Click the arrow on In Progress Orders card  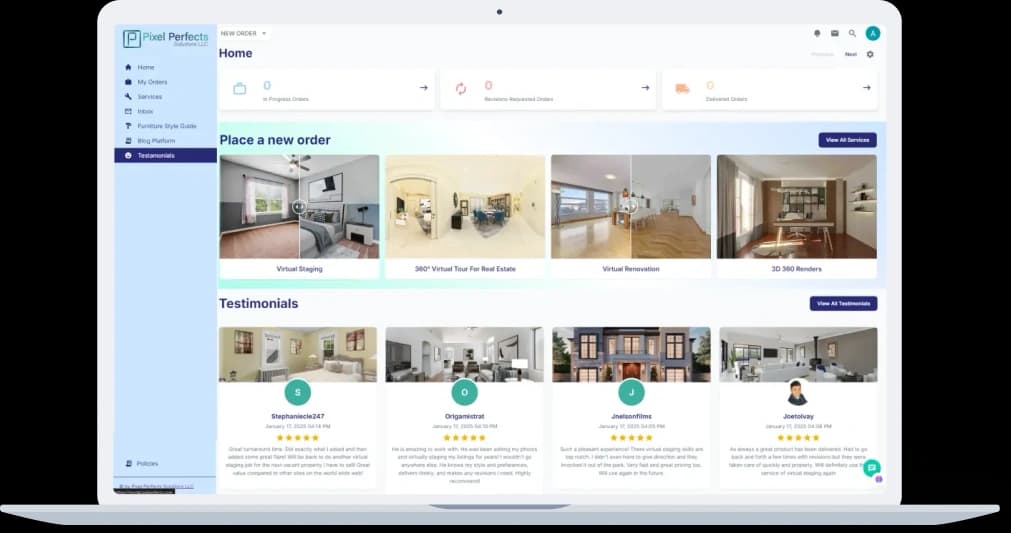click(424, 88)
